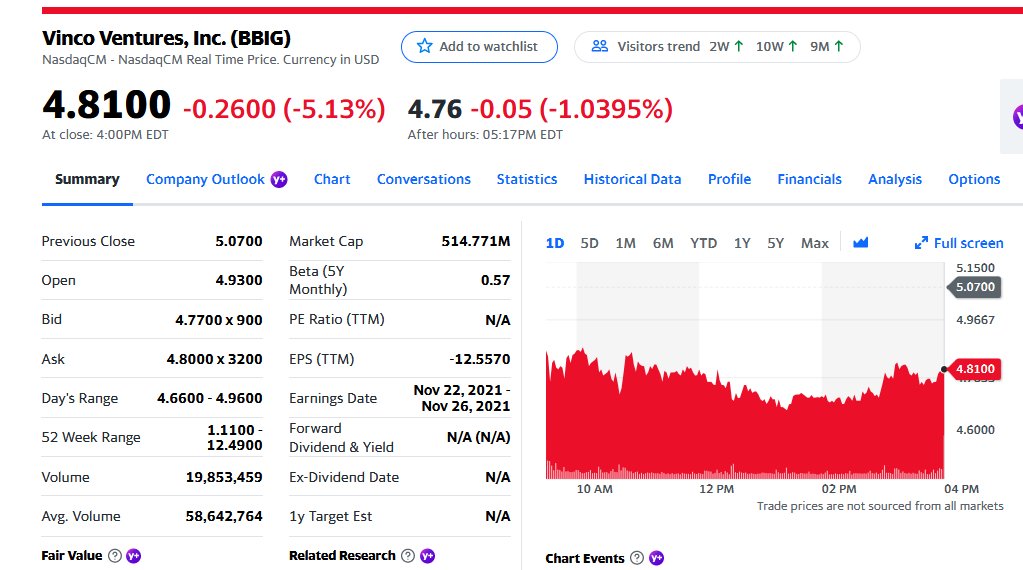
Task: Open the Analysis tab
Action: coord(895,179)
